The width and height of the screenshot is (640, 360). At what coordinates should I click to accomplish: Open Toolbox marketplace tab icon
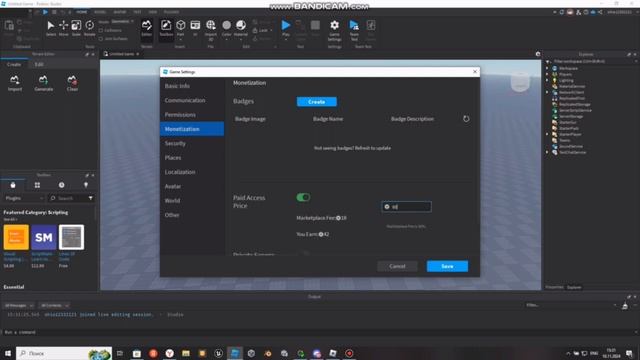coord(13,185)
